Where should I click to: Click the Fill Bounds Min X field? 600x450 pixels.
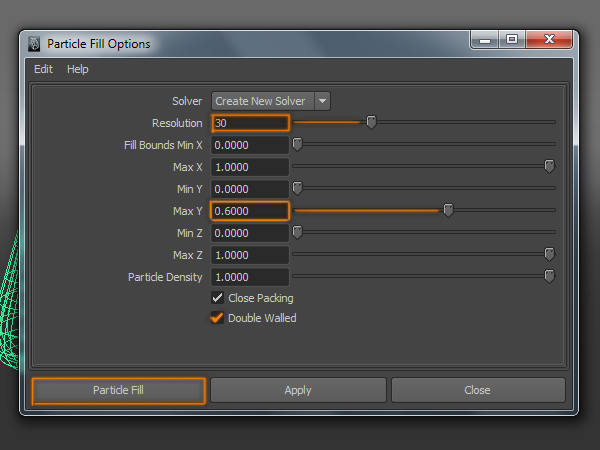(250, 145)
